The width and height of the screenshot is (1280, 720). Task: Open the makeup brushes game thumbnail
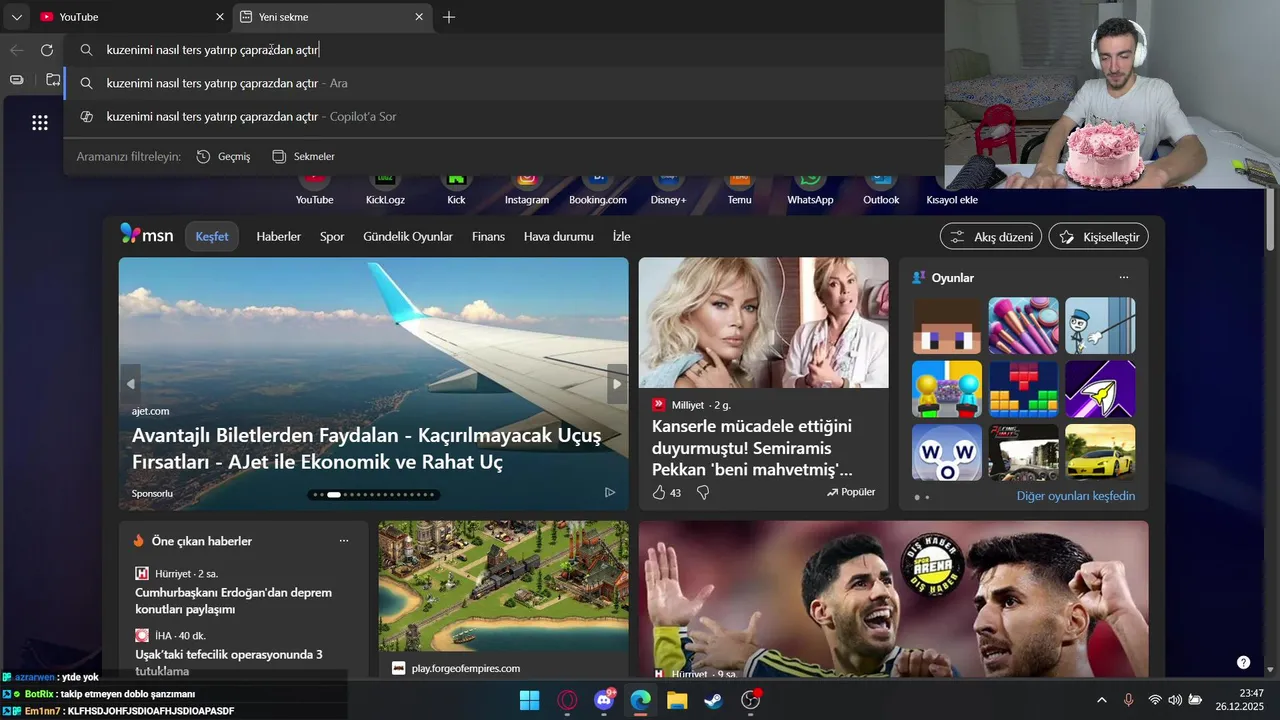(x=1024, y=326)
